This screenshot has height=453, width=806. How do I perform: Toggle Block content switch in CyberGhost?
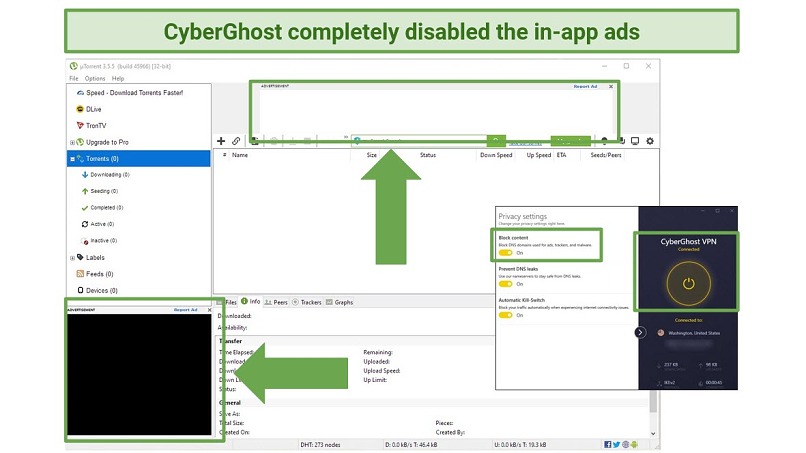point(506,253)
